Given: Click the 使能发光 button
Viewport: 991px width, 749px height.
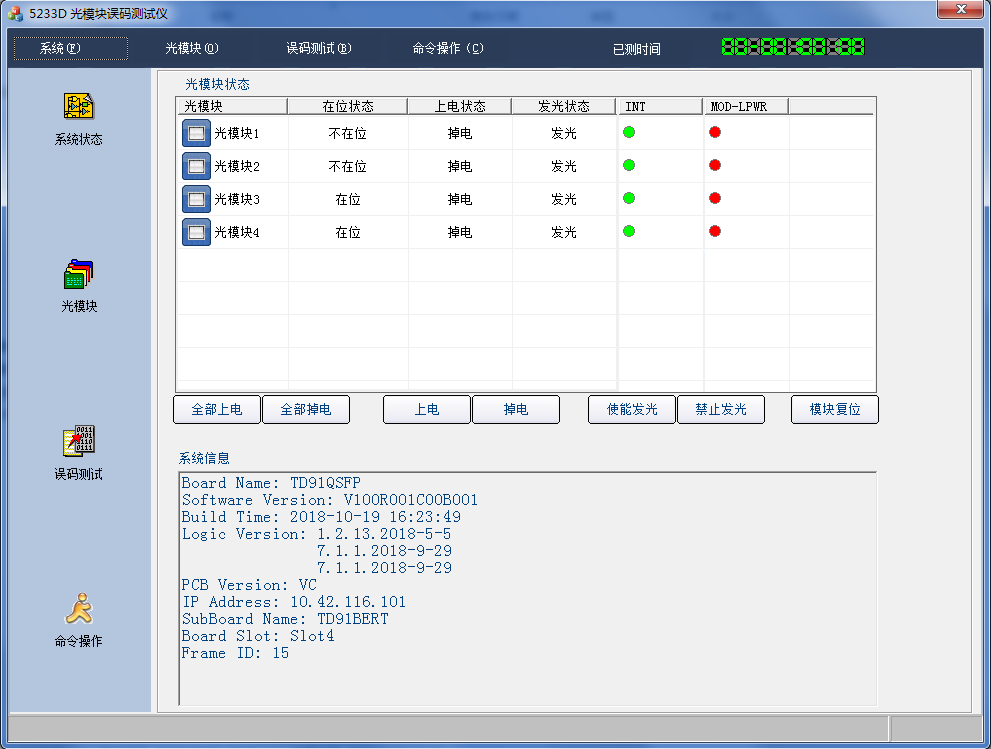Looking at the screenshot, I should click(632, 410).
